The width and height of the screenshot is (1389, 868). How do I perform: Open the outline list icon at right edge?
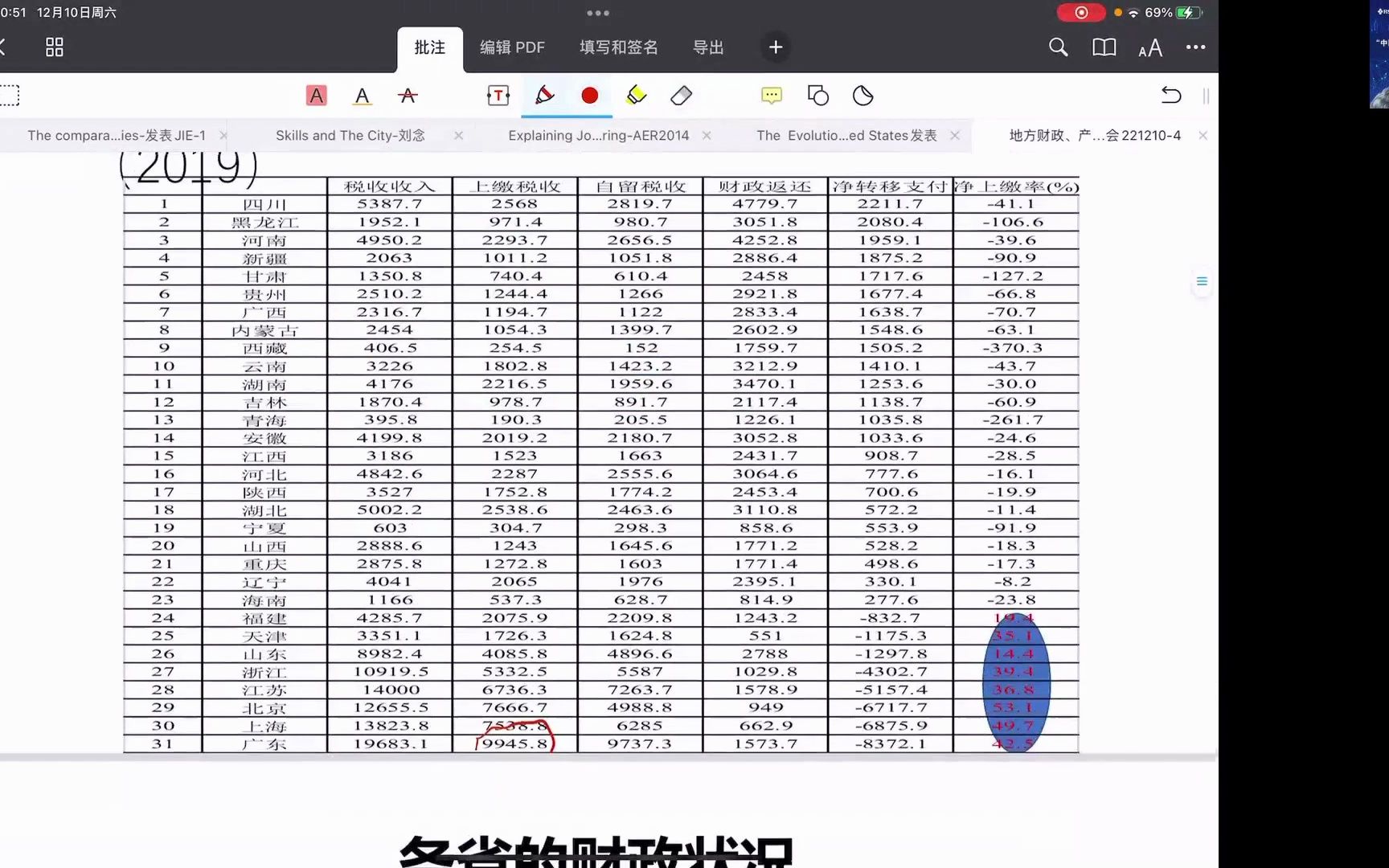[x=1202, y=281]
